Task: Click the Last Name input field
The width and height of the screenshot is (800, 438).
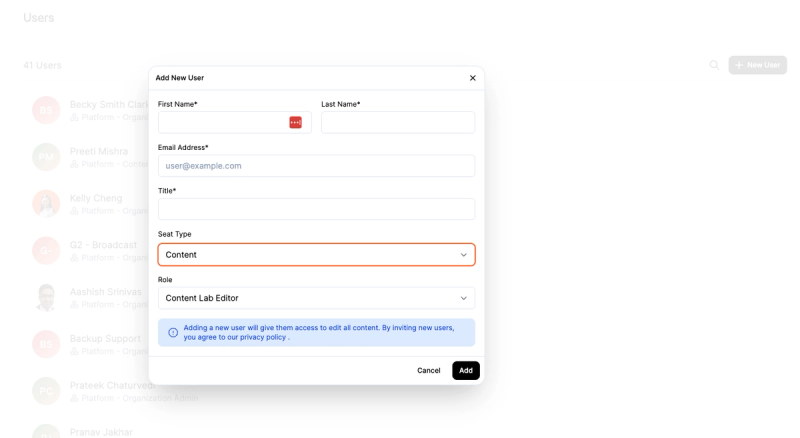Action: [398, 122]
